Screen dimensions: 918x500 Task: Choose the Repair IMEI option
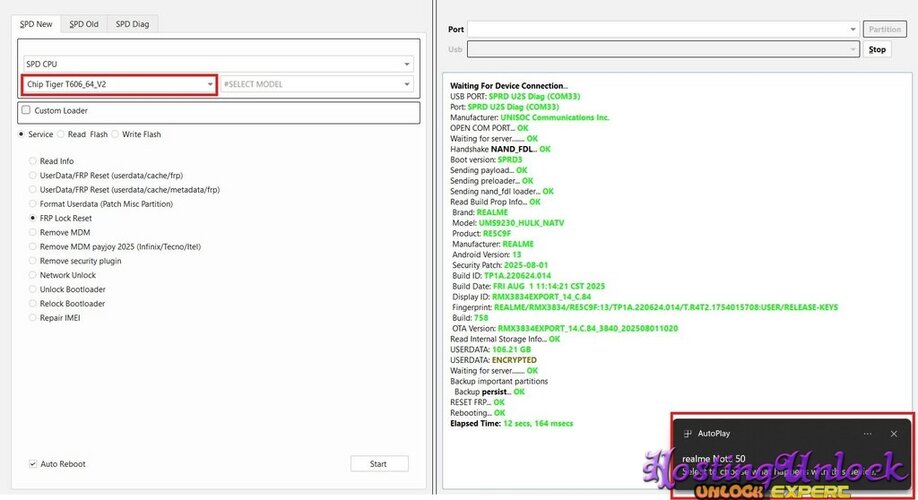coord(33,318)
